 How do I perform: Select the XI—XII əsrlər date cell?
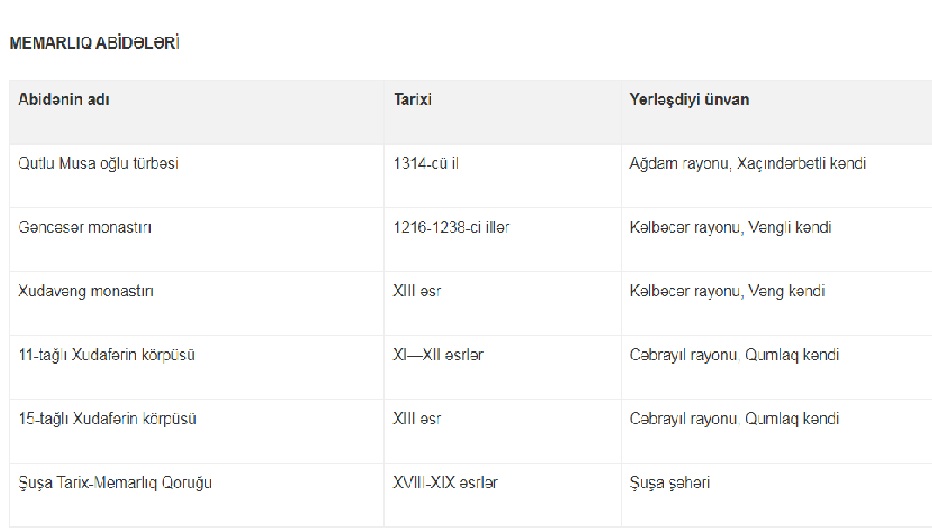pyautogui.click(x=438, y=355)
